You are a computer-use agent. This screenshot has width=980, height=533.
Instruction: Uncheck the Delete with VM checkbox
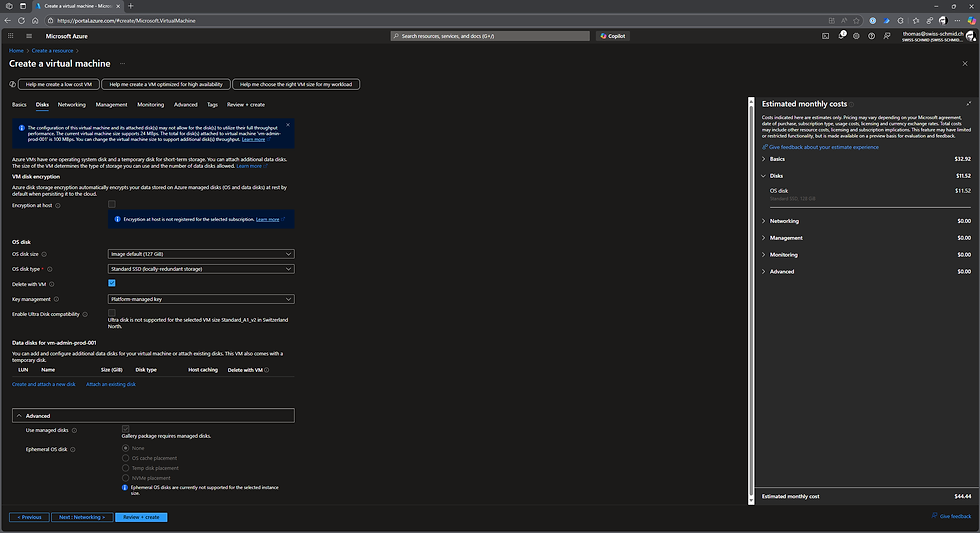(112, 283)
